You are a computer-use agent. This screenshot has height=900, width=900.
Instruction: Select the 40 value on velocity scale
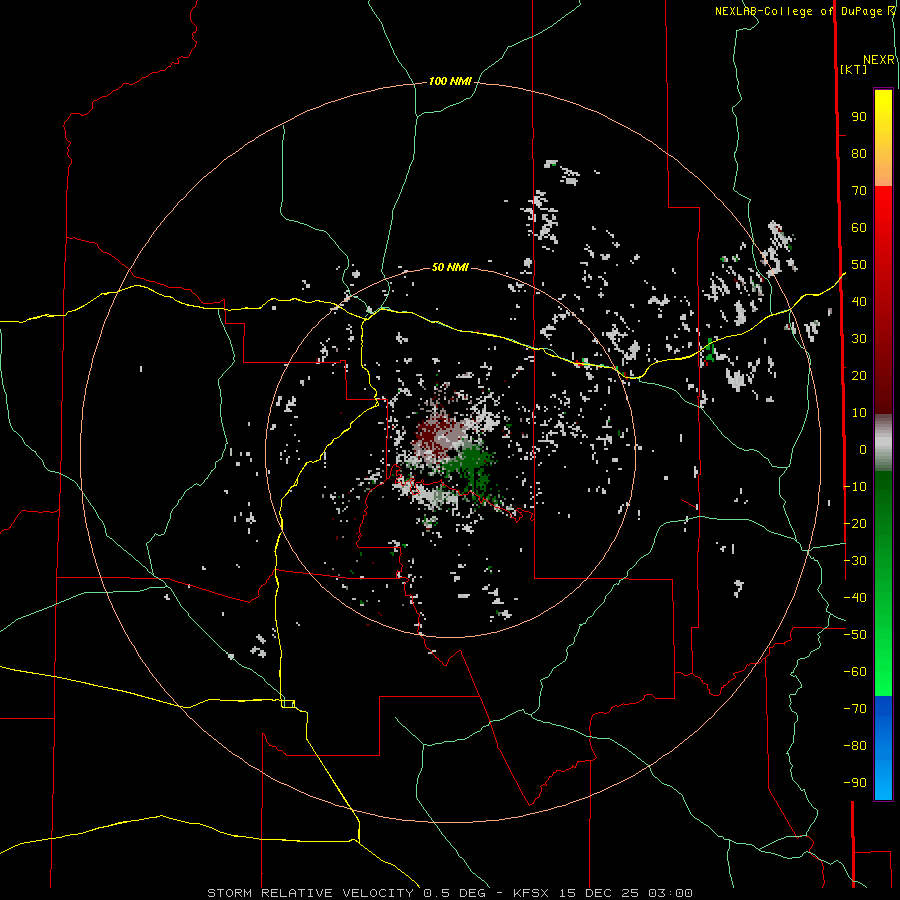pos(859,301)
